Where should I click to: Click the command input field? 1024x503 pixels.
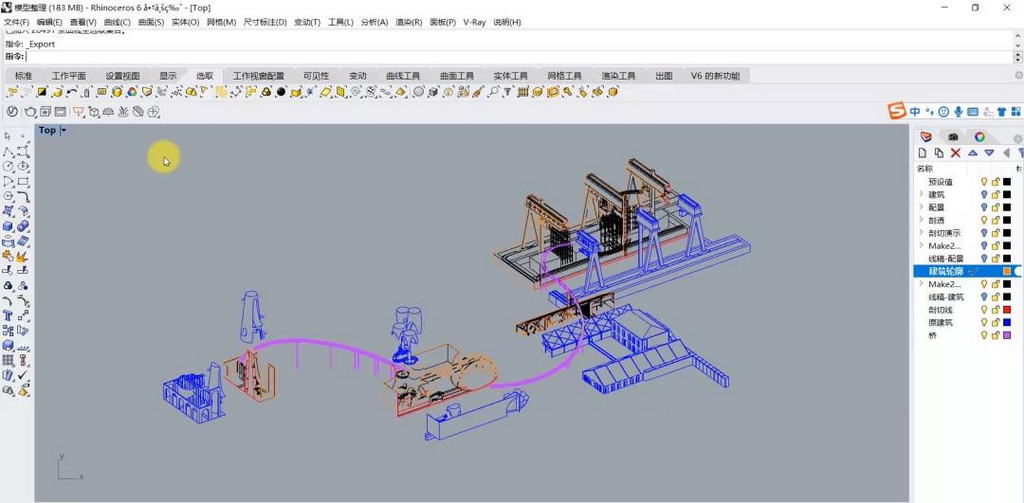pyautogui.click(x=400, y=56)
